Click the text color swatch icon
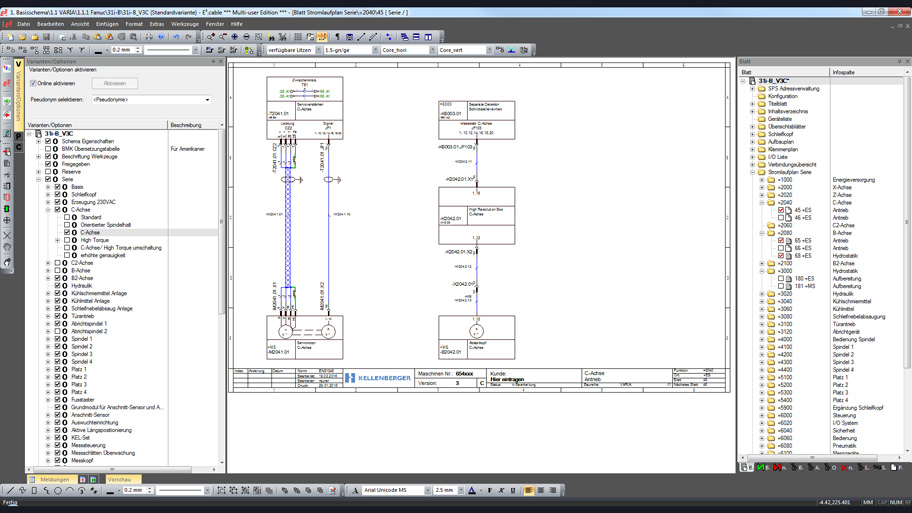The width and height of the screenshot is (912, 513). click(x=472, y=491)
